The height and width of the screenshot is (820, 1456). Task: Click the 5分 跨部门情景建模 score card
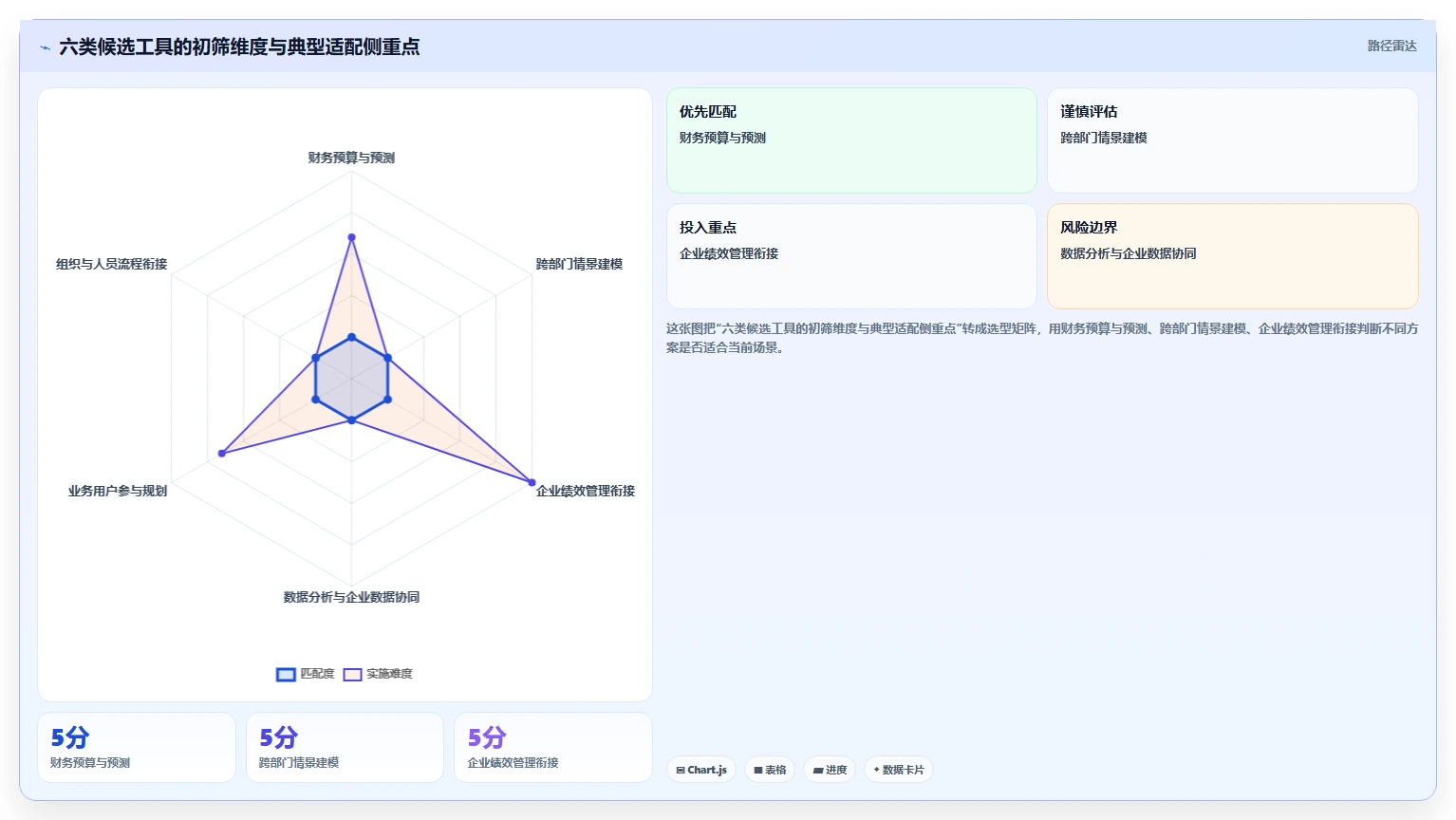[x=345, y=748]
